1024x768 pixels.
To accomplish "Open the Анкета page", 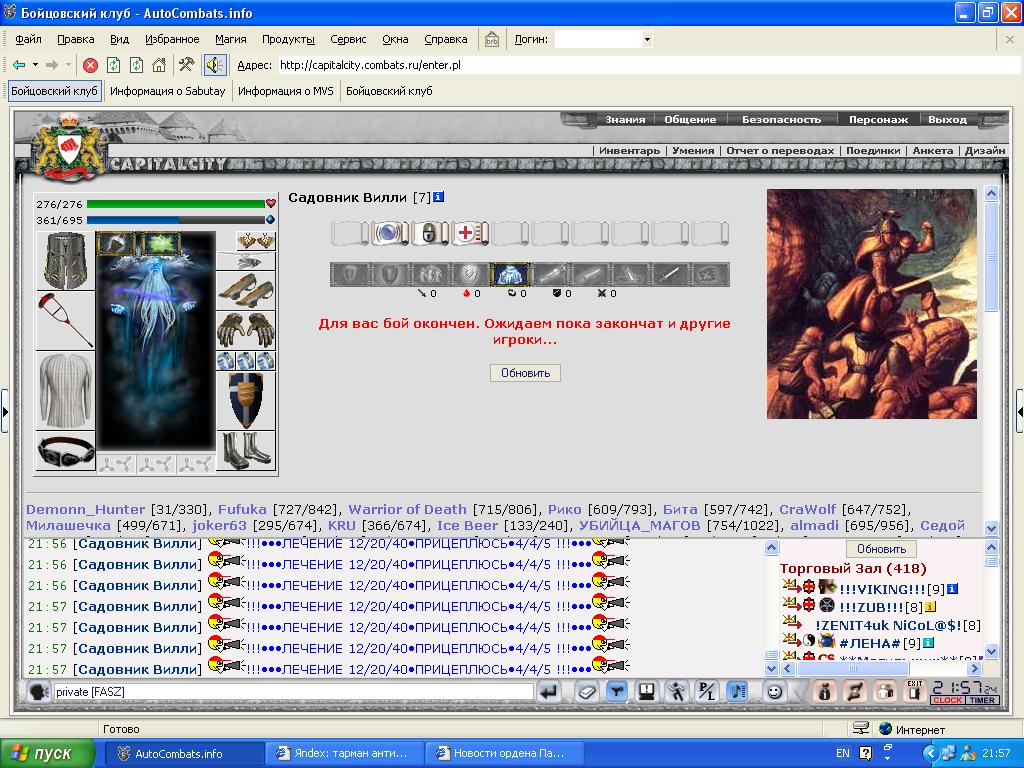I will 933,150.
